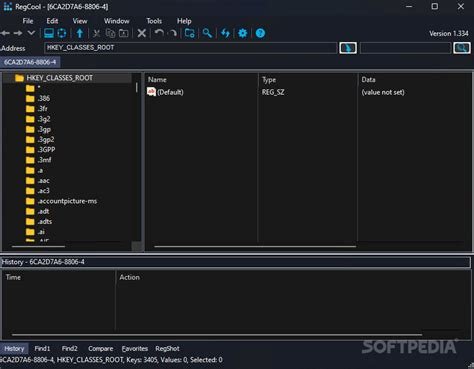Click the tree pane vertical scrollbar thumb
The image size is (474, 369).
coord(136,88)
